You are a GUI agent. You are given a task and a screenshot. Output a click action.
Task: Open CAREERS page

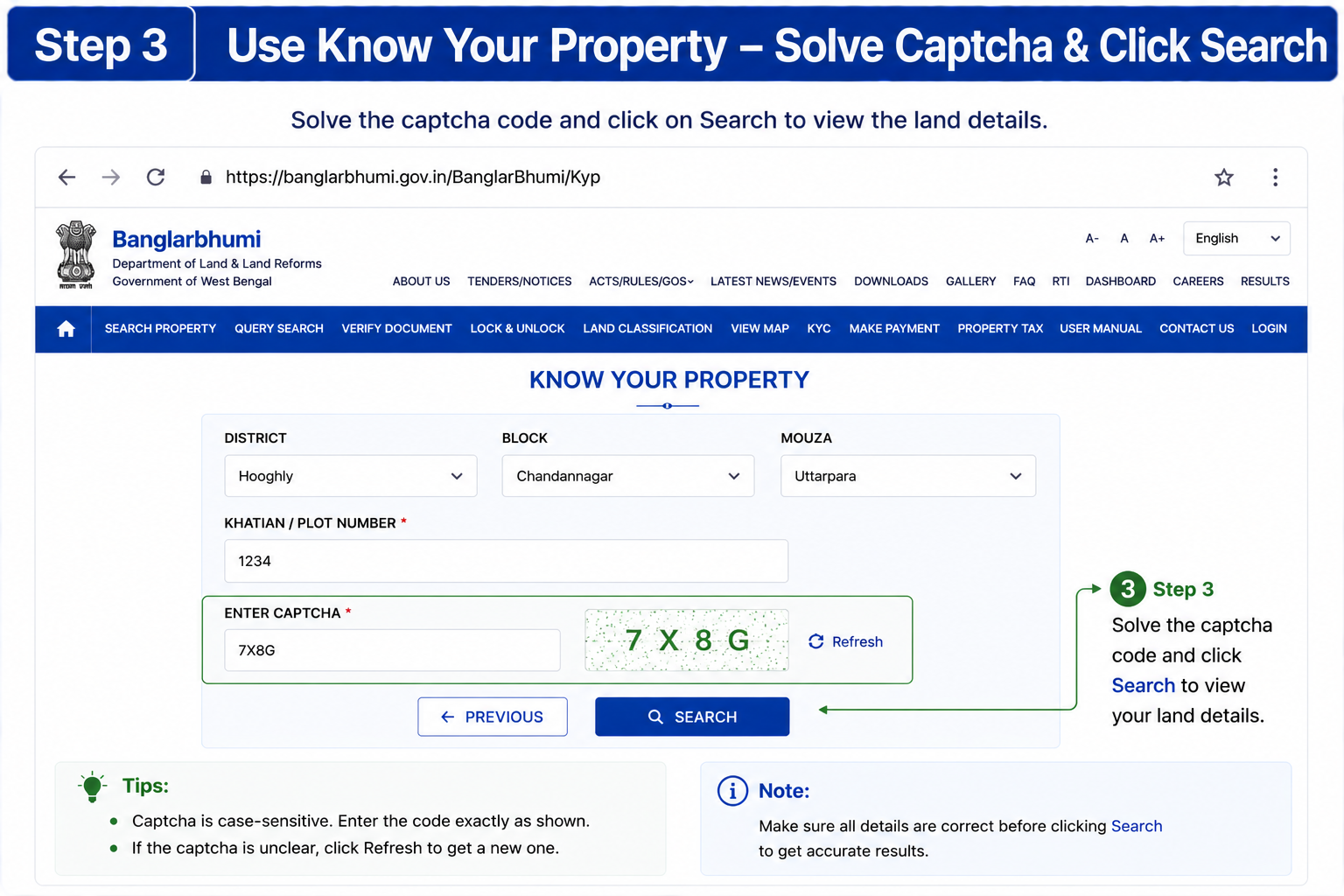(x=1198, y=281)
